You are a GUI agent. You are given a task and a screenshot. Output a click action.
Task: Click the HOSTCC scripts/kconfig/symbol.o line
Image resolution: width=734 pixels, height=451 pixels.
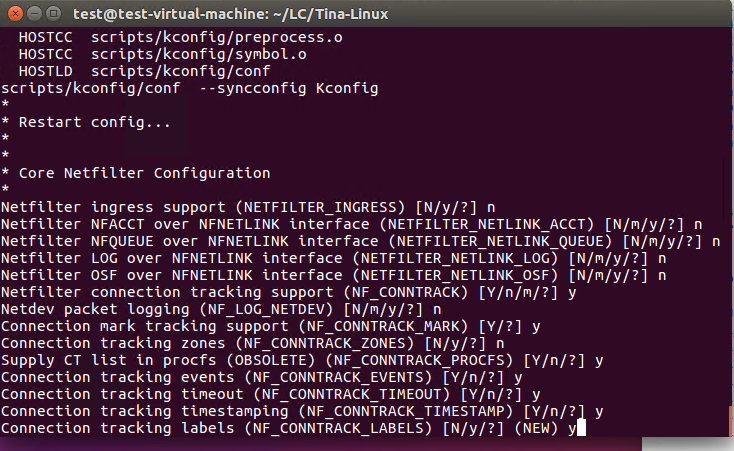[x=162, y=54]
